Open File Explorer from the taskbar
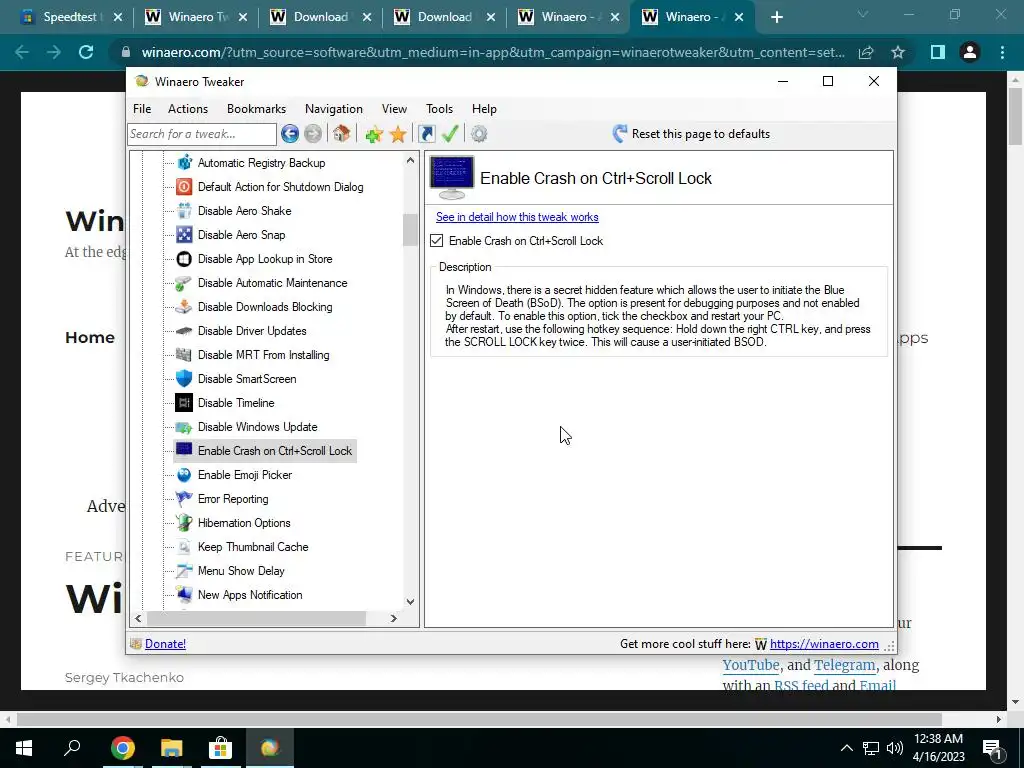Viewport: 1024px width, 768px height. point(171,748)
